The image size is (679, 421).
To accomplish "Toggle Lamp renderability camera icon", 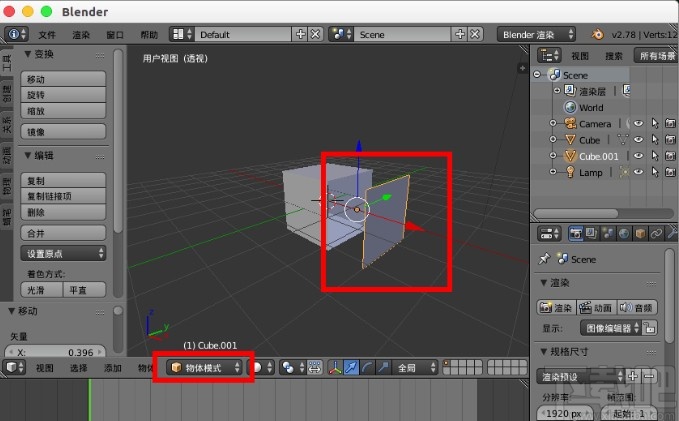I will (x=670, y=172).
